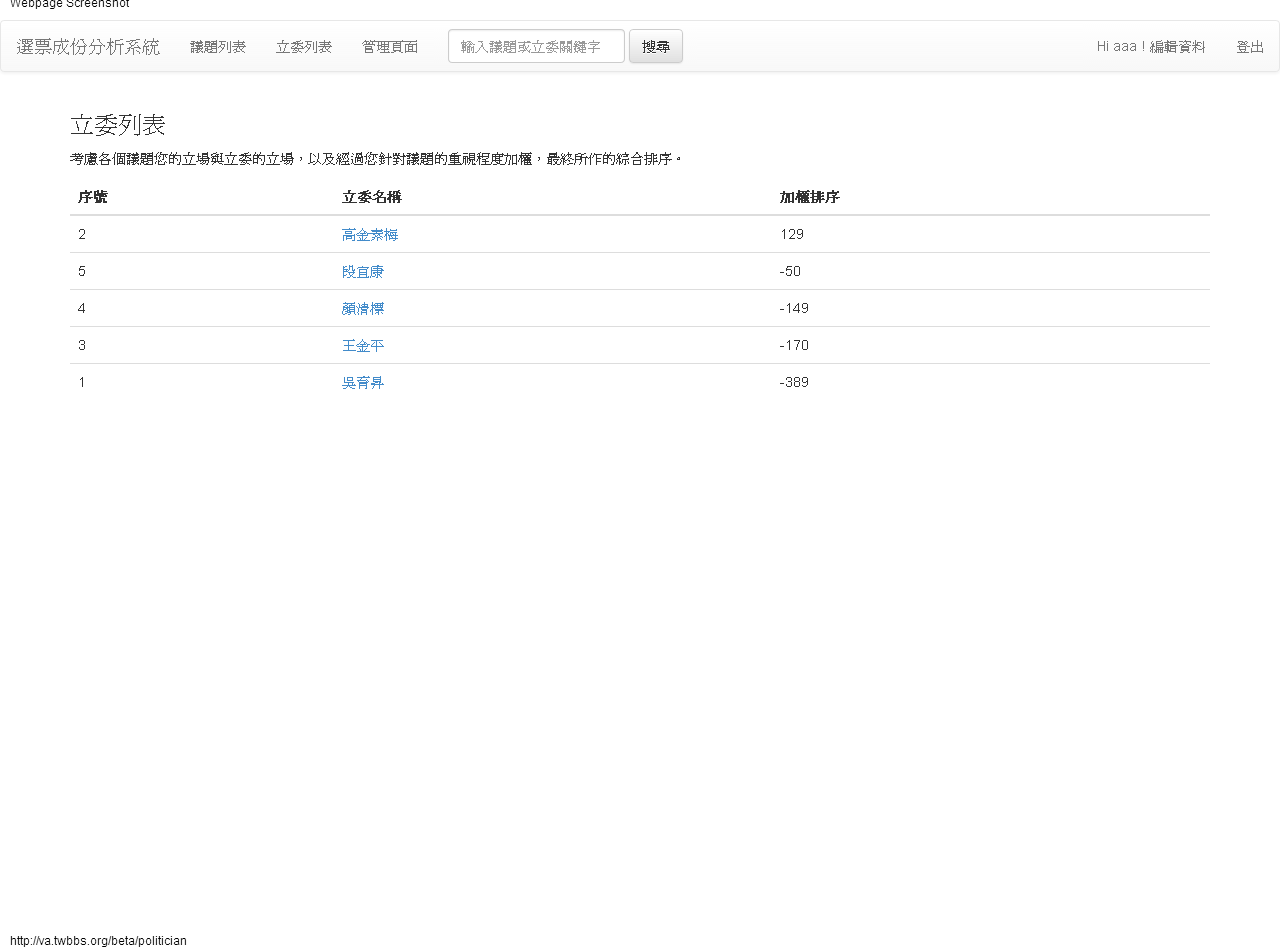Open the 管理頁面 navigation link

click(390, 47)
